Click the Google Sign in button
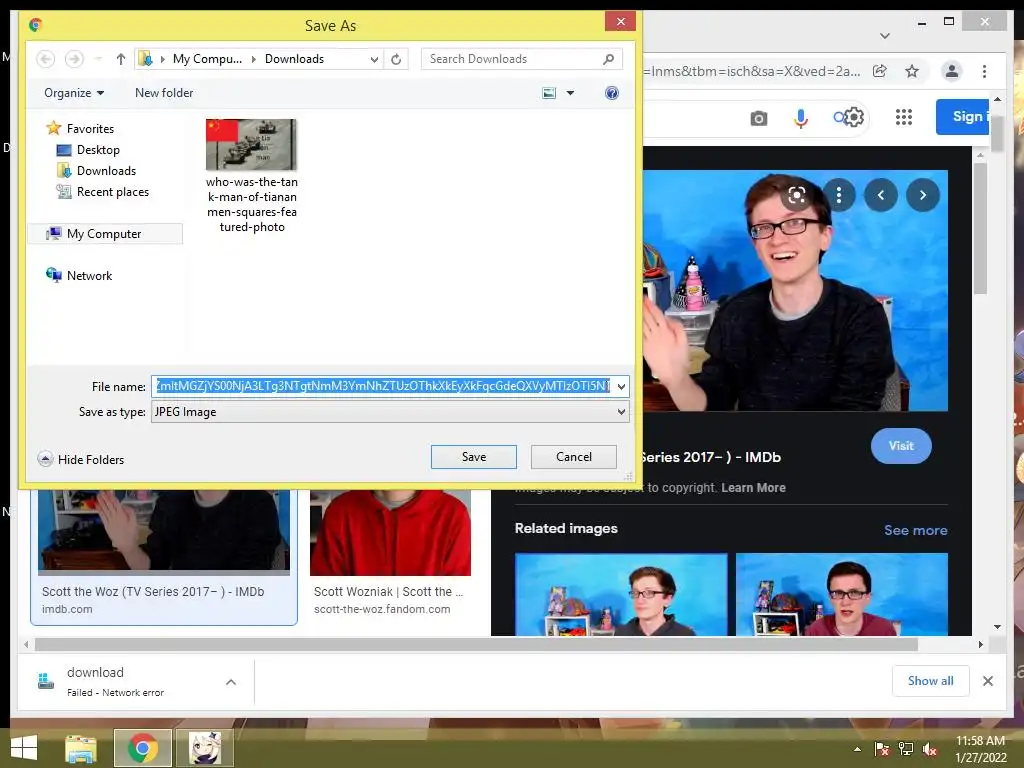1024x768 pixels. tap(963, 117)
